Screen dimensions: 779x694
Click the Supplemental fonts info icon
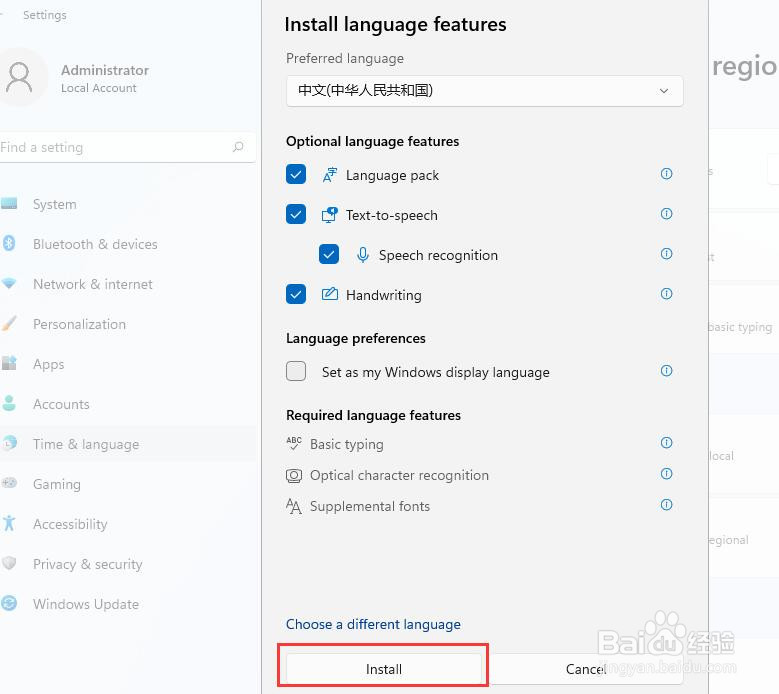(x=667, y=505)
